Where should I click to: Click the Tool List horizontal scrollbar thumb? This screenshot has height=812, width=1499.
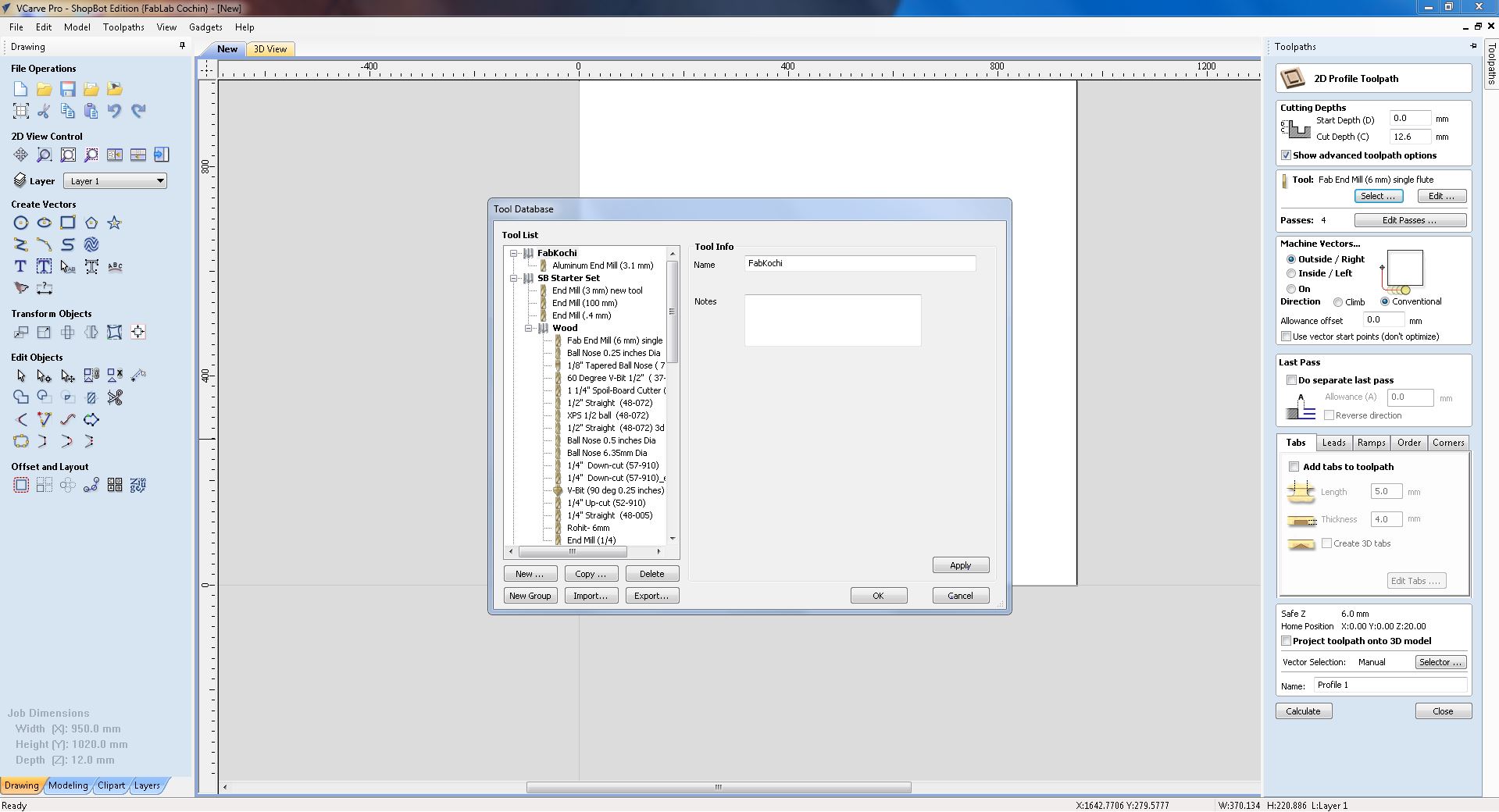click(572, 551)
